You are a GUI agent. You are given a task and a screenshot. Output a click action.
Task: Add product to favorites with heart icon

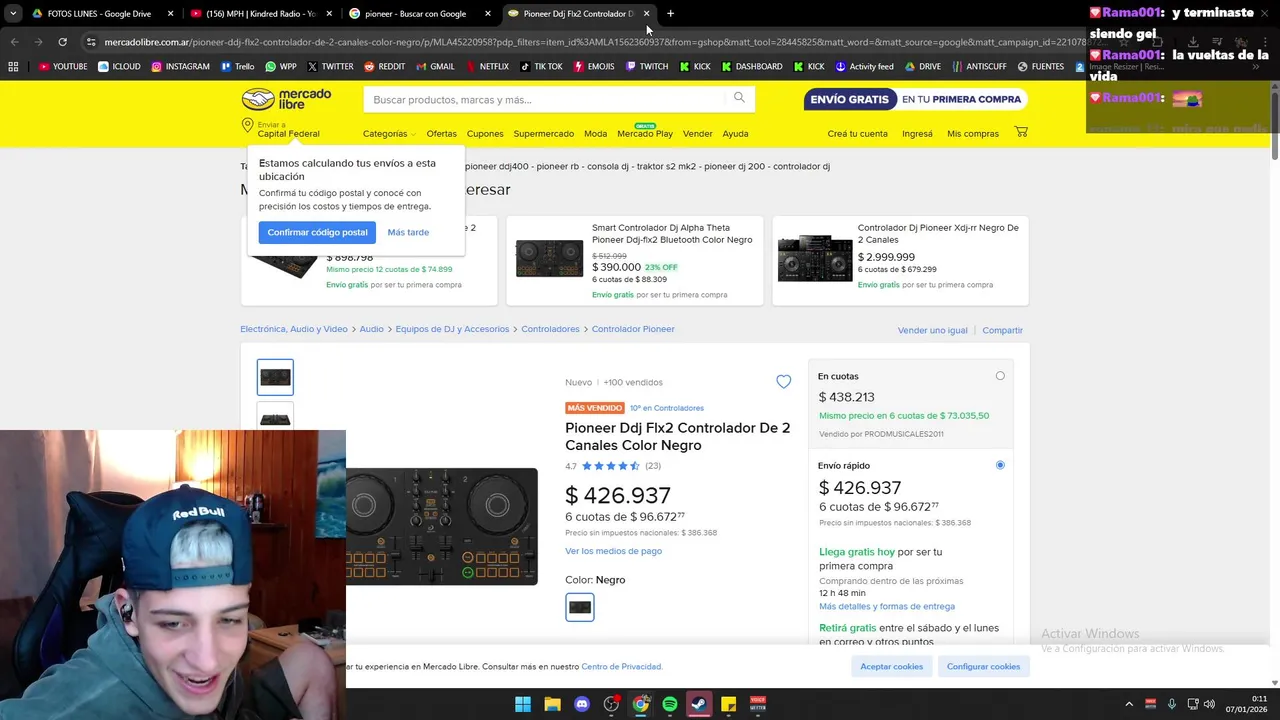[783, 382]
